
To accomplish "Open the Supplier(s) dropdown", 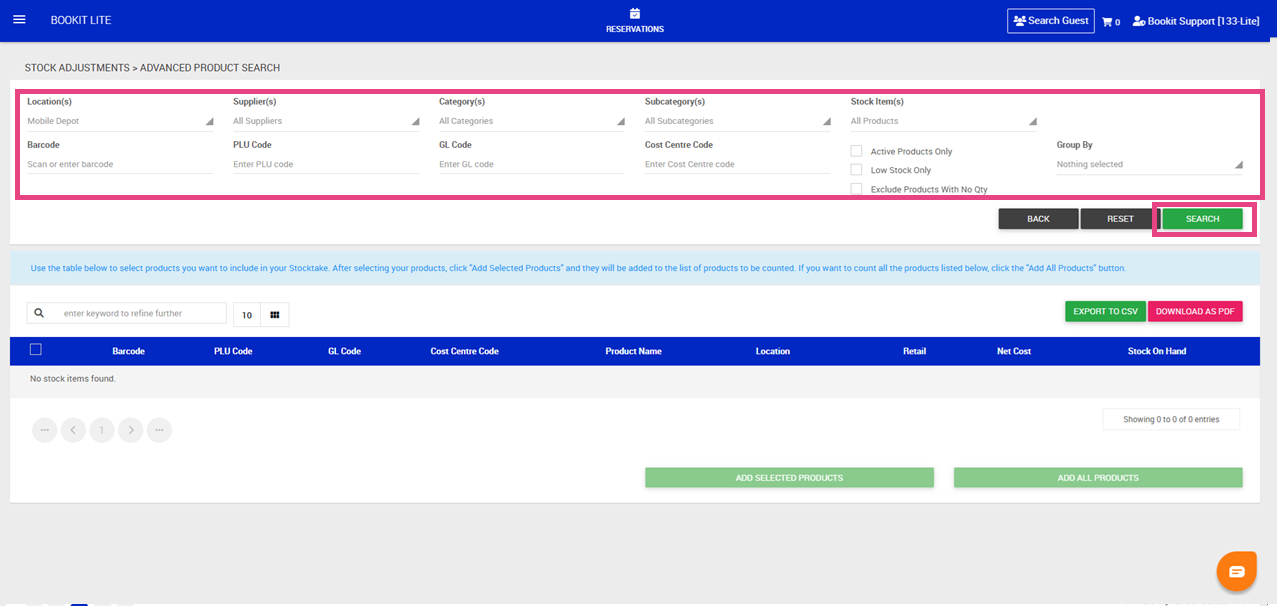I will coord(326,121).
